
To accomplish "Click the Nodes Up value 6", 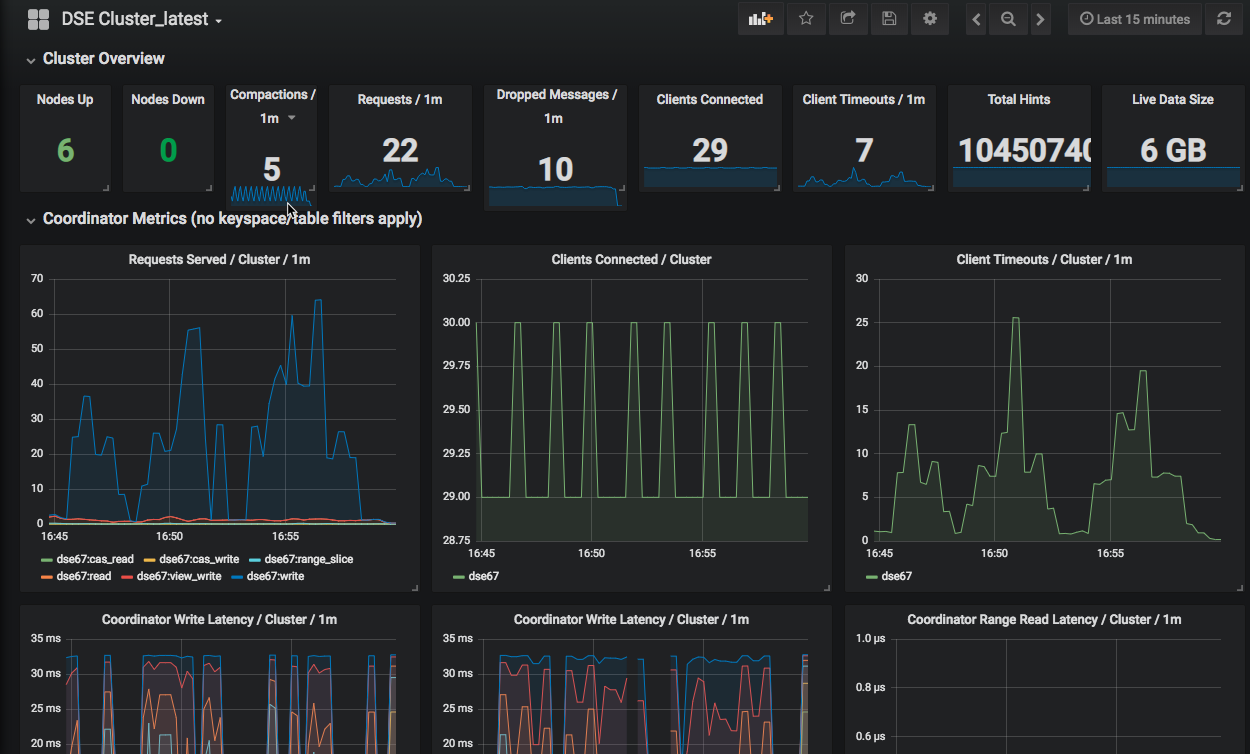I will 65,150.
